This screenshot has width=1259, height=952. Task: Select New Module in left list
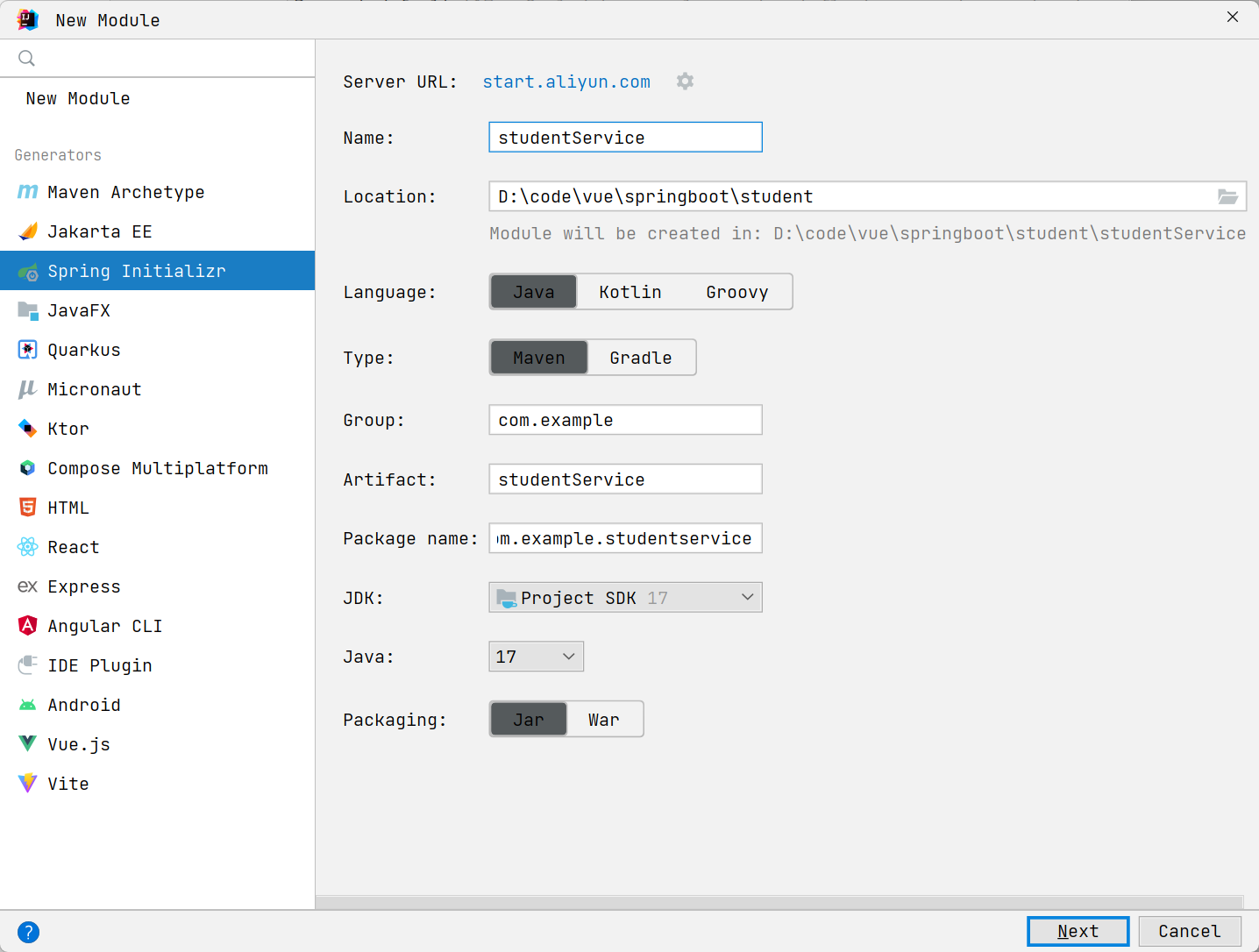(x=158, y=99)
